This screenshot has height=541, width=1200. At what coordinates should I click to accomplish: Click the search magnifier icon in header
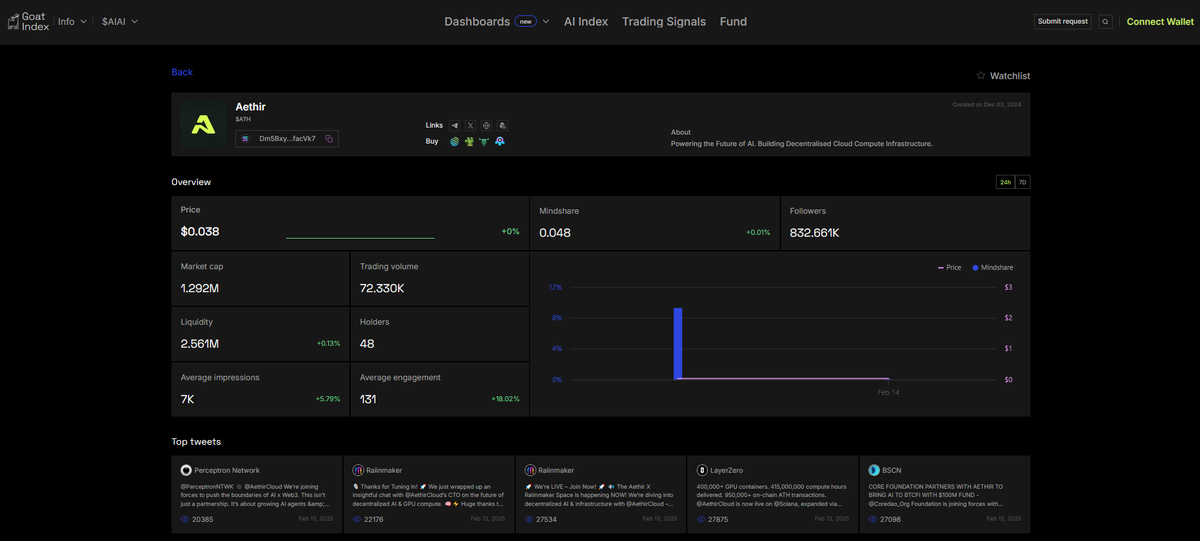(x=1105, y=21)
